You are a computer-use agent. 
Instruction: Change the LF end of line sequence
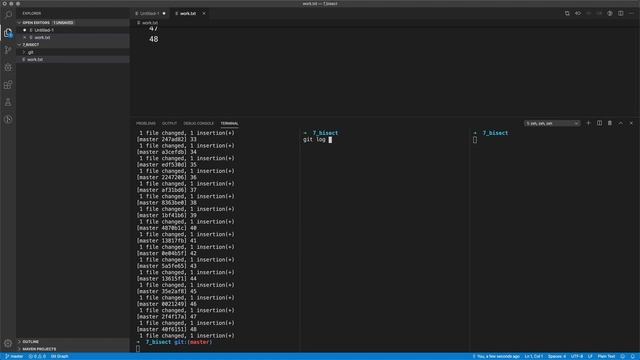pos(590,356)
